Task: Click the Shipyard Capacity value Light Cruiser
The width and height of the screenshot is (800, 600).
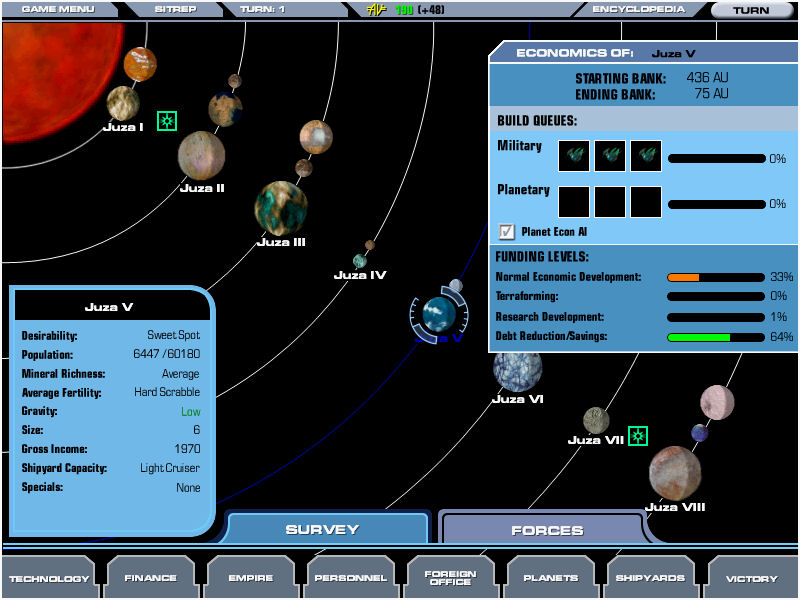Action: 170,468
